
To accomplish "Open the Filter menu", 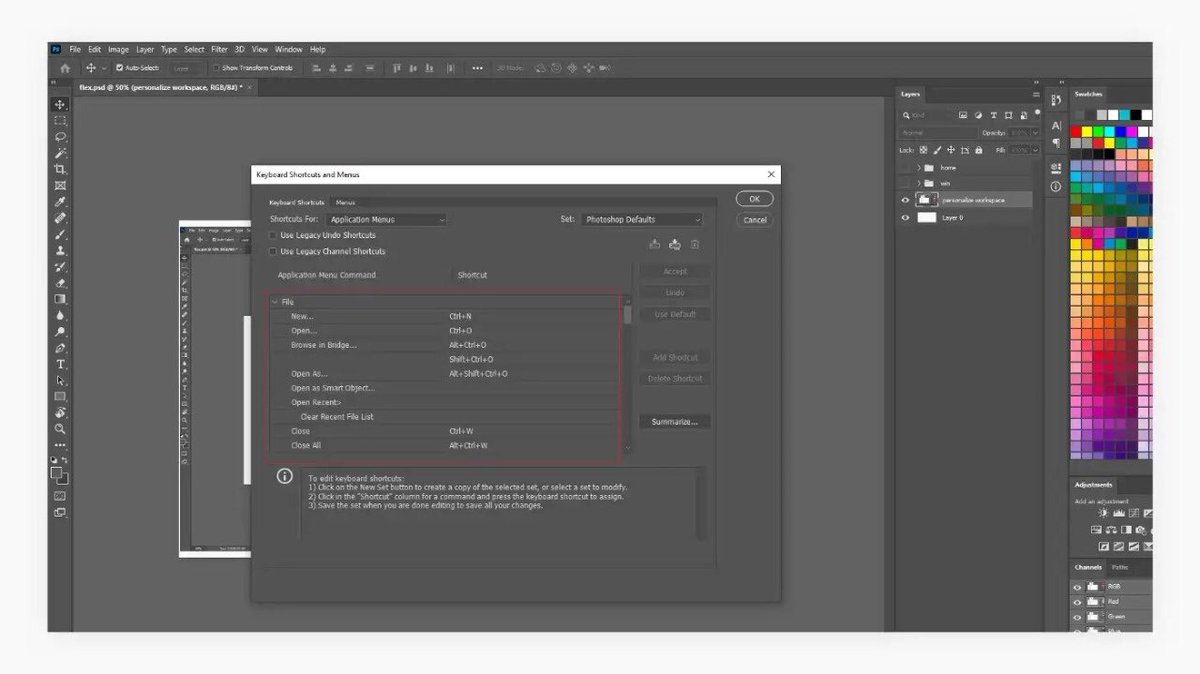I will tap(219, 49).
